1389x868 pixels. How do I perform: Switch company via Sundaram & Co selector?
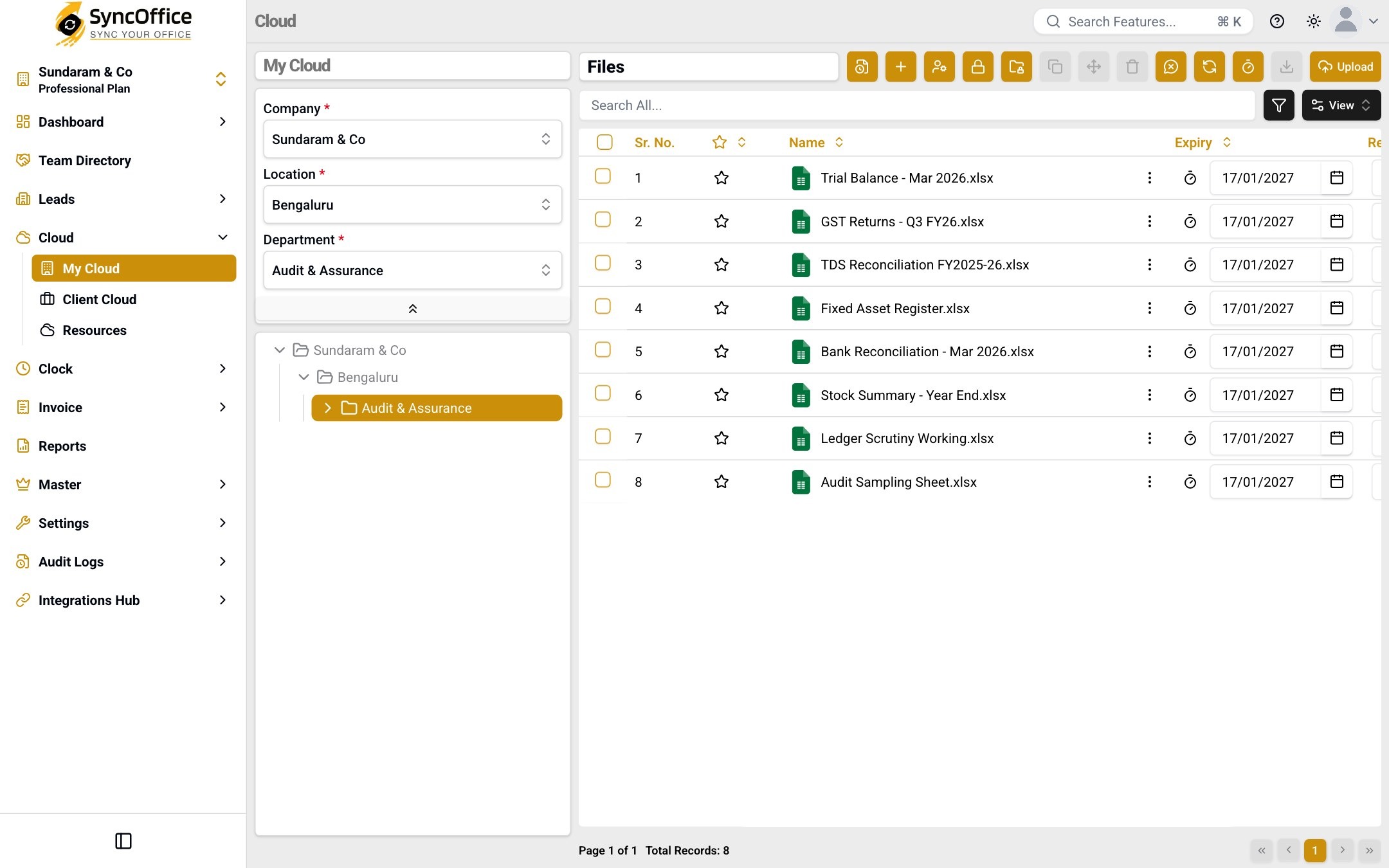(122, 80)
